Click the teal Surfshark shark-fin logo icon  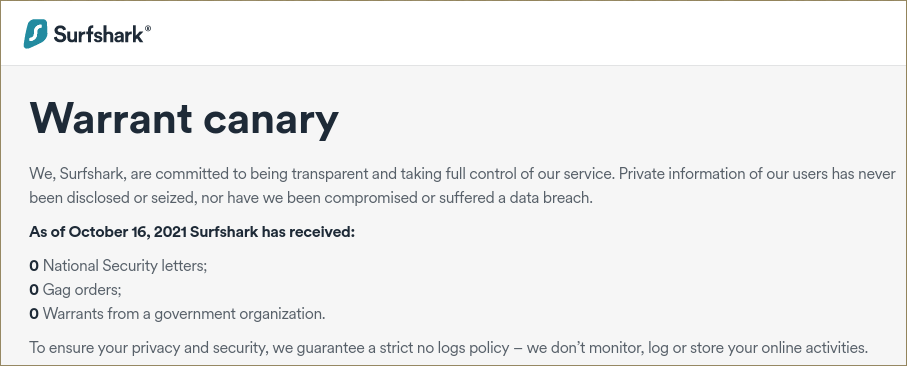pyautogui.click(x=35, y=34)
